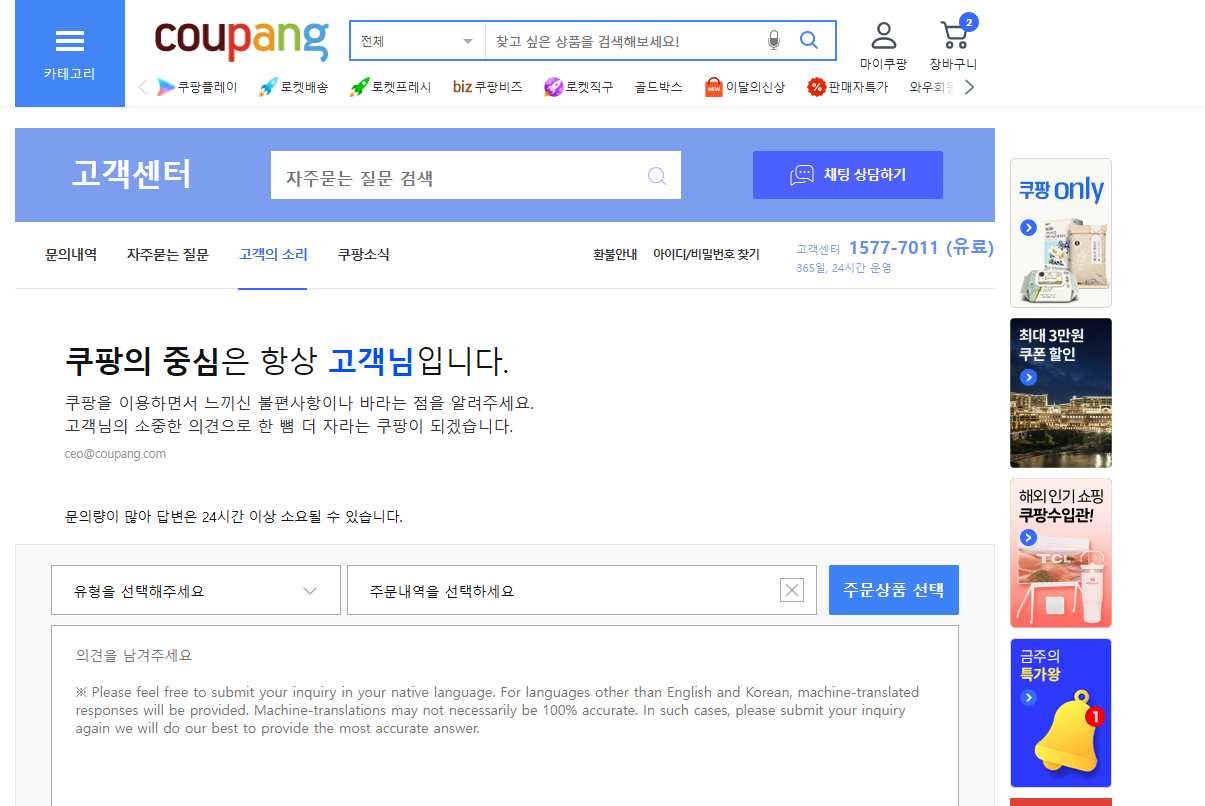Viewport: 1205px width, 806px height.
Task: Clear order selection with X icon
Action: (x=792, y=591)
